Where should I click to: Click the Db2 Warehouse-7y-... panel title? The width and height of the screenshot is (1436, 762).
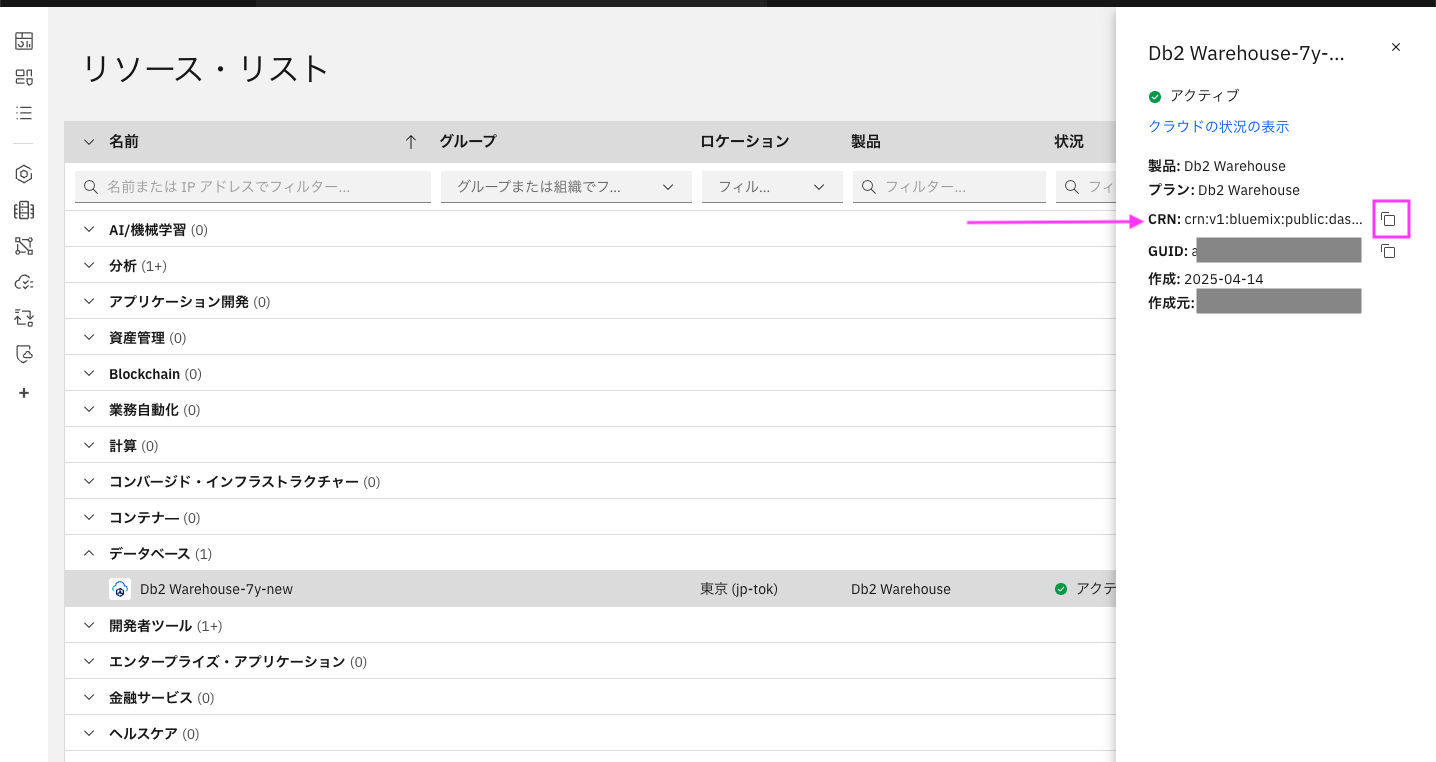tap(1246, 54)
